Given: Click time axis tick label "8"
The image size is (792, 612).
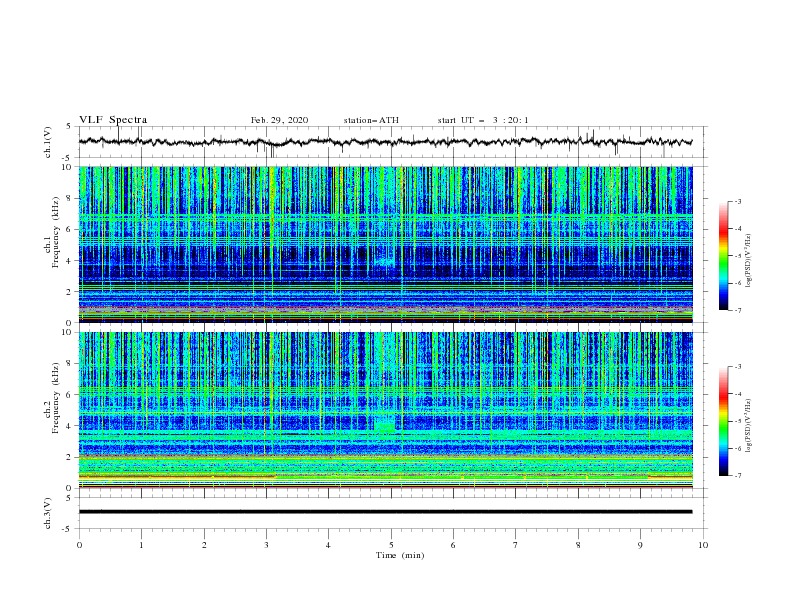Looking at the screenshot, I should click(x=578, y=545).
